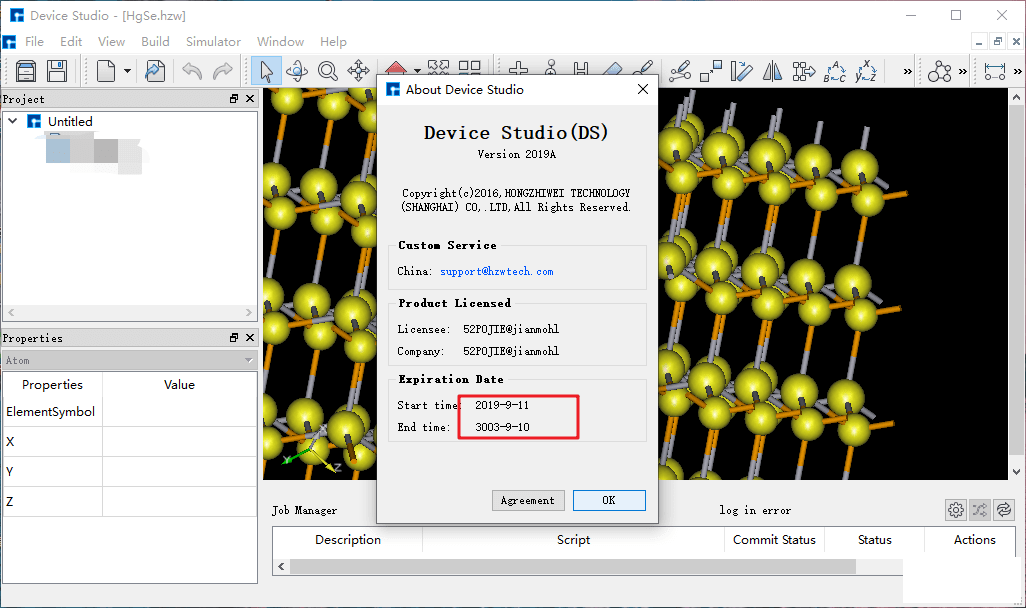The height and width of the screenshot is (608, 1026).
Task: Click the ElementSymbol value cell
Action: coord(179,412)
